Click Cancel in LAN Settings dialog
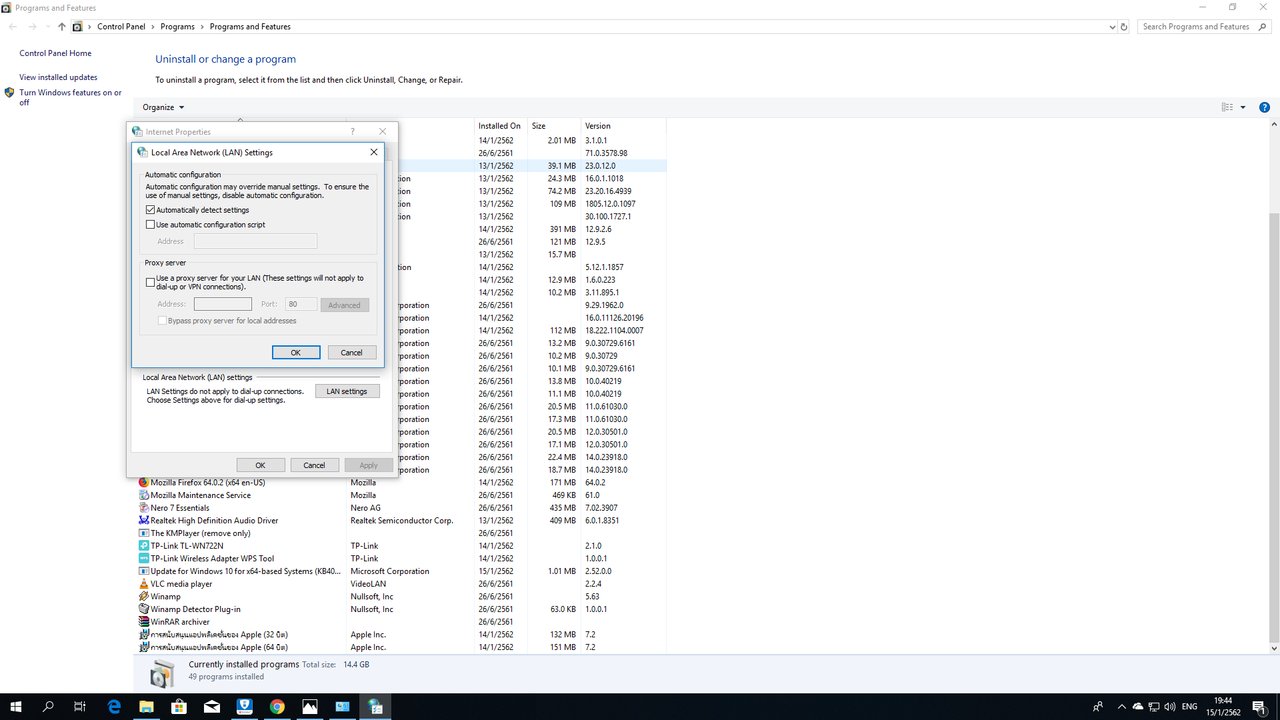 352,352
